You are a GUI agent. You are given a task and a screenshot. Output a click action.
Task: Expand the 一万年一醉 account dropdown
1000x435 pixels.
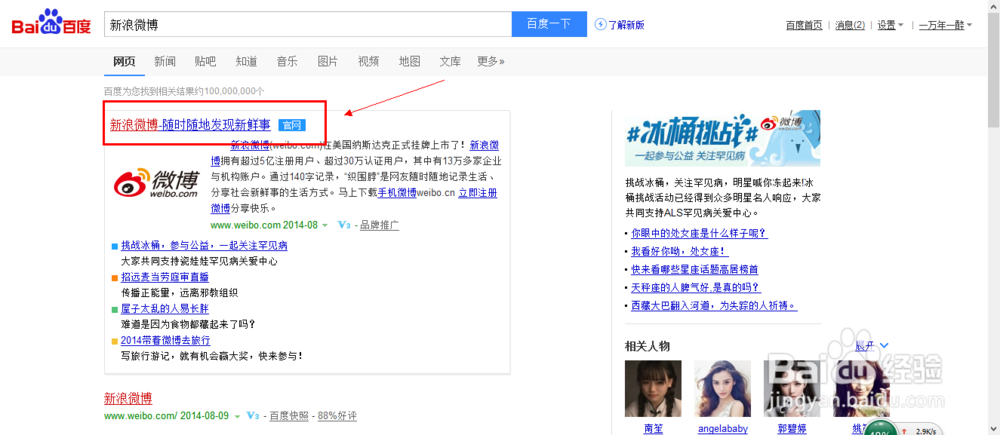pyautogui.click(x=945, y=25)
